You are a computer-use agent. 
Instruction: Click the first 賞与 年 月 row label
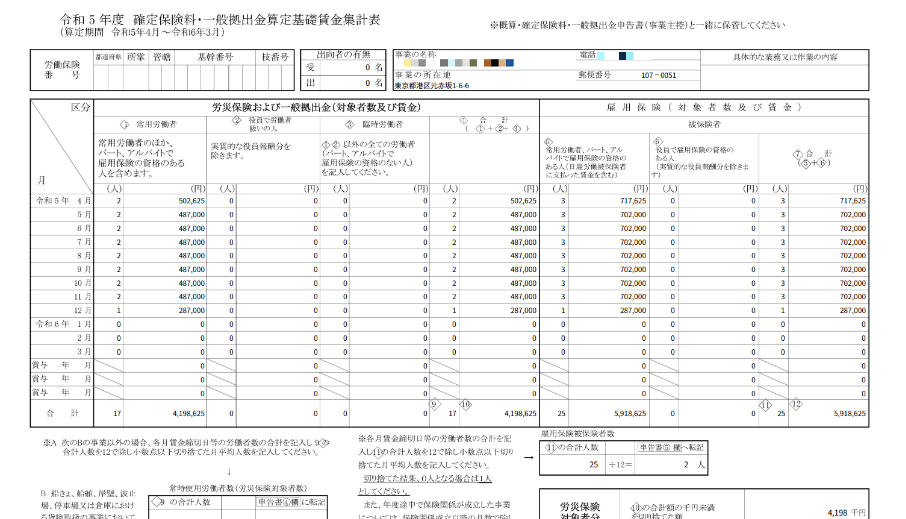click(x=61, y=365)
